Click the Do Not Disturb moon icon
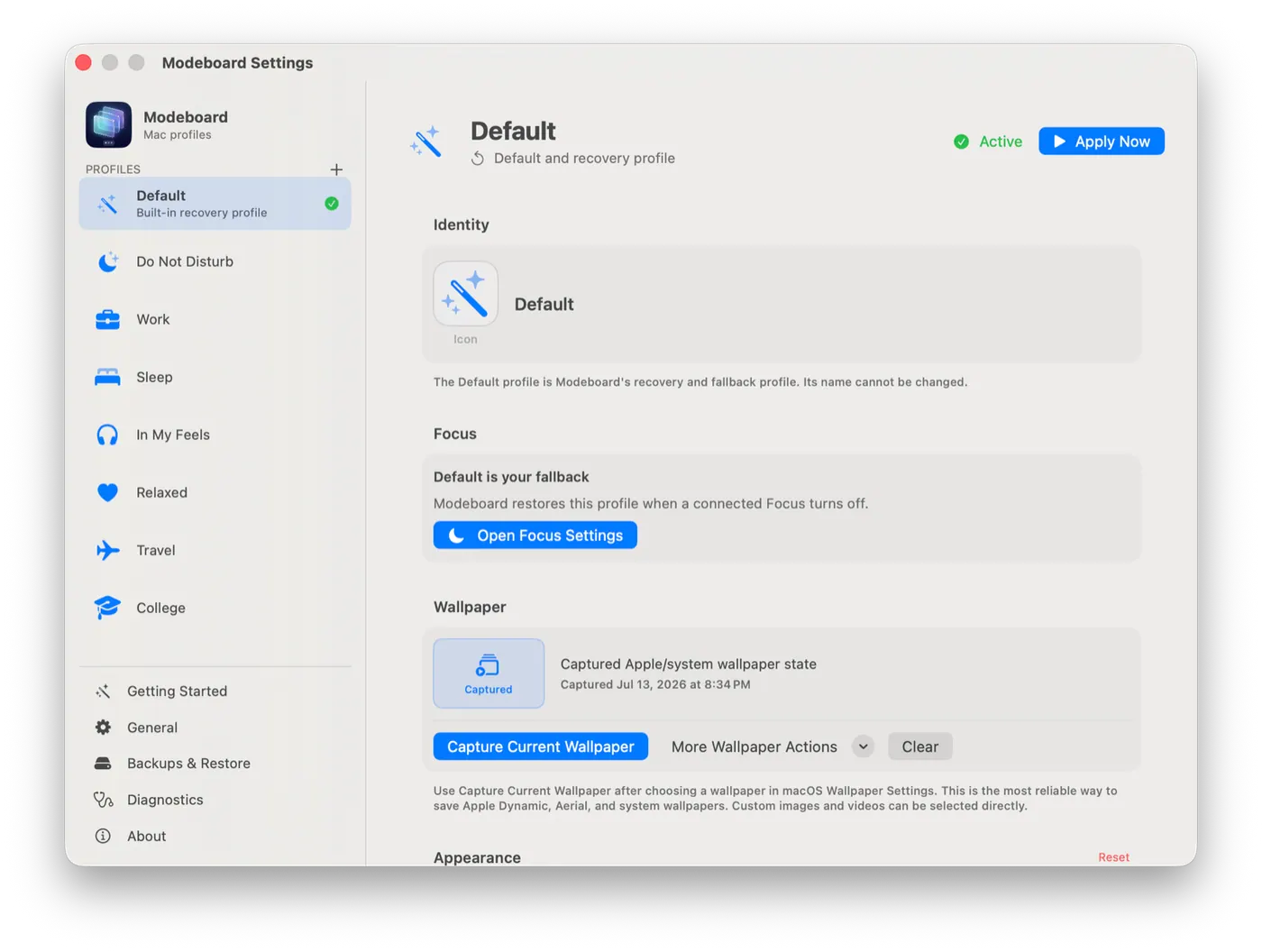 pos(108,261)
